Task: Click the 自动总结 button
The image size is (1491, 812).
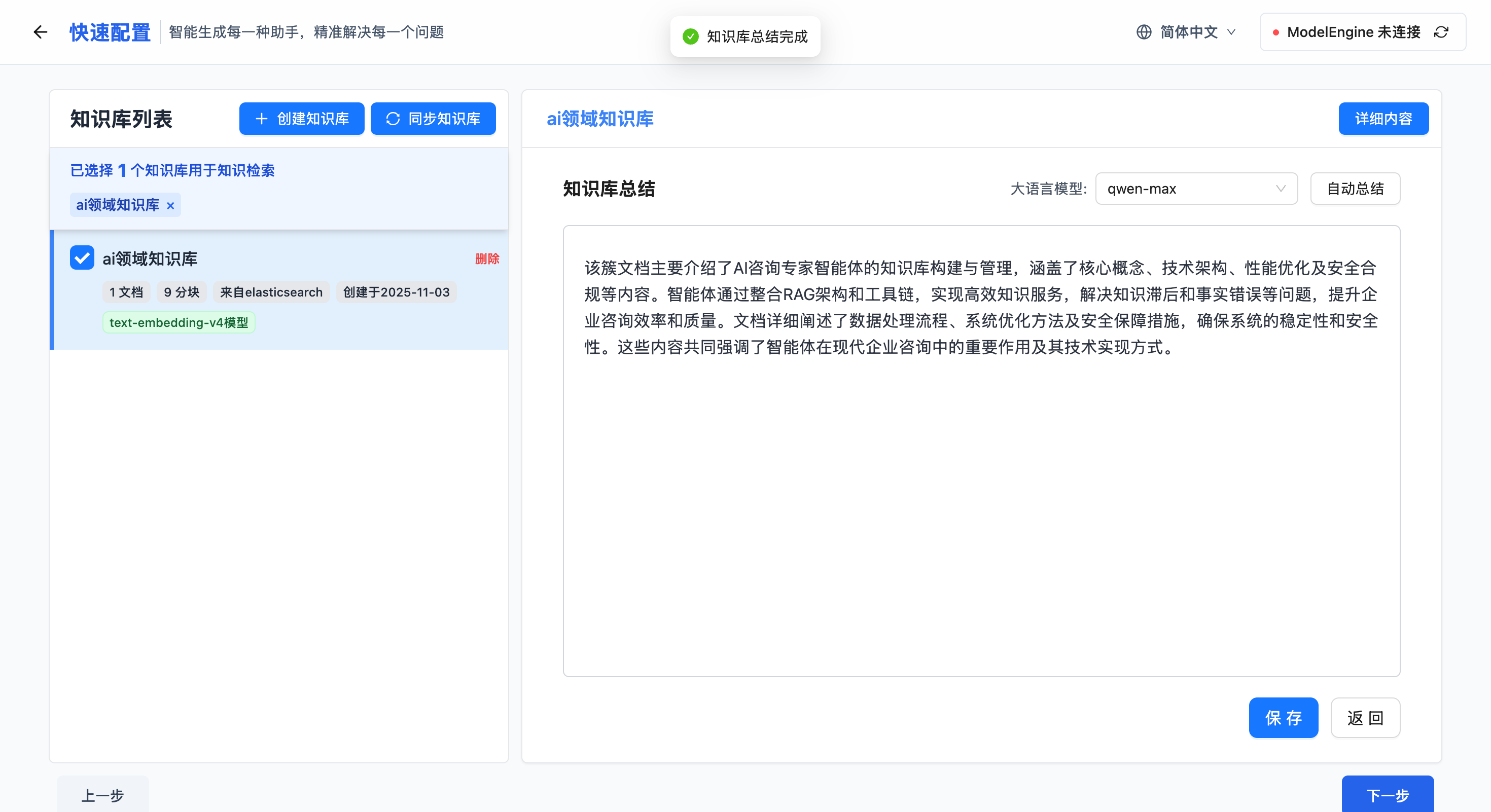Action: tap(1355, 189)
